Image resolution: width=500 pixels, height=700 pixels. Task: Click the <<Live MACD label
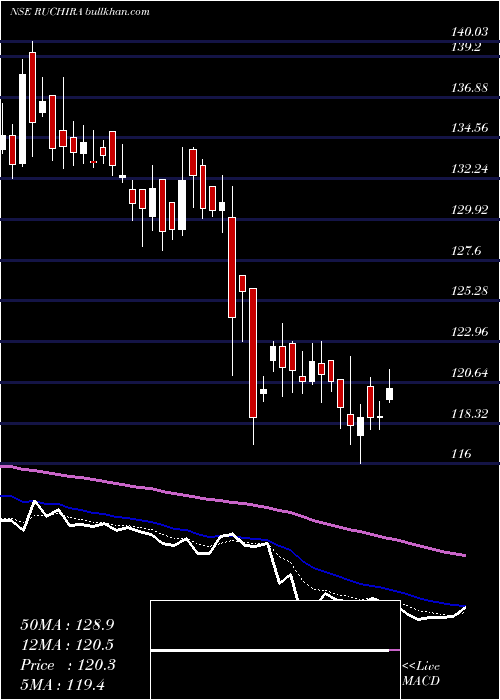coord(421,673)
